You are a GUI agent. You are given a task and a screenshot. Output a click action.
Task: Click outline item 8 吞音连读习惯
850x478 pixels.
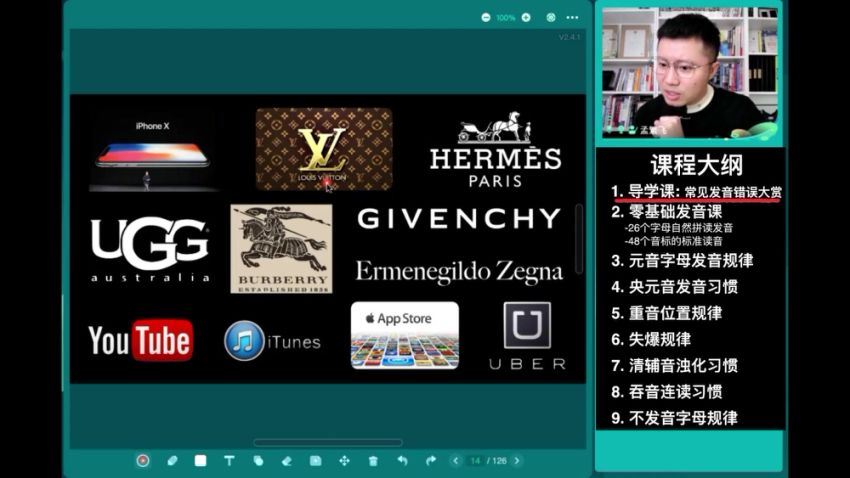click(x=667, y=392)
